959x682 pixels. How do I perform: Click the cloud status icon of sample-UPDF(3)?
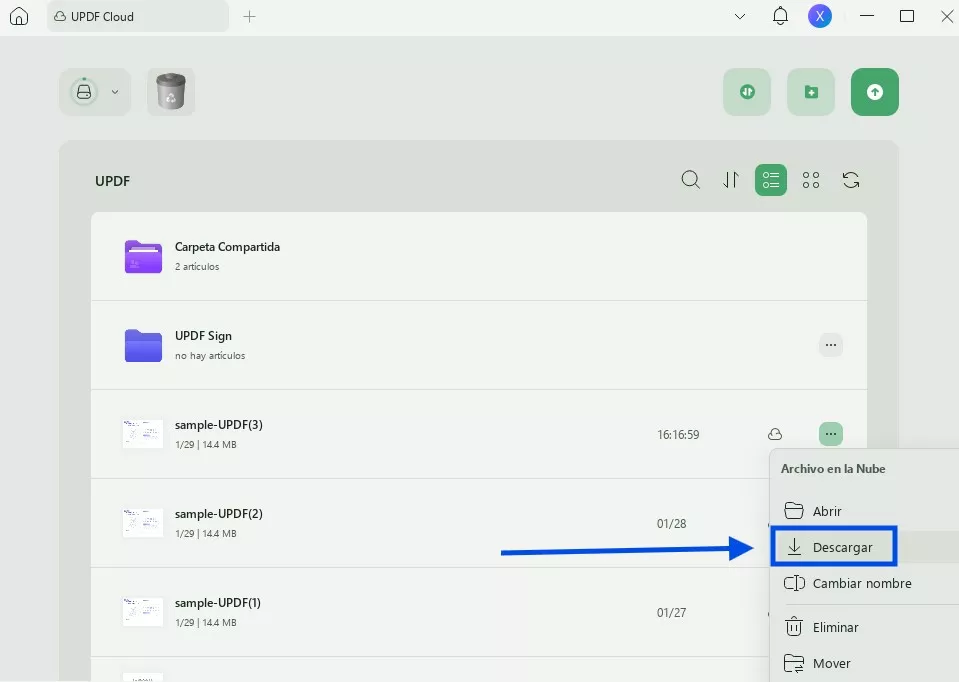click(x=775, y=434)
